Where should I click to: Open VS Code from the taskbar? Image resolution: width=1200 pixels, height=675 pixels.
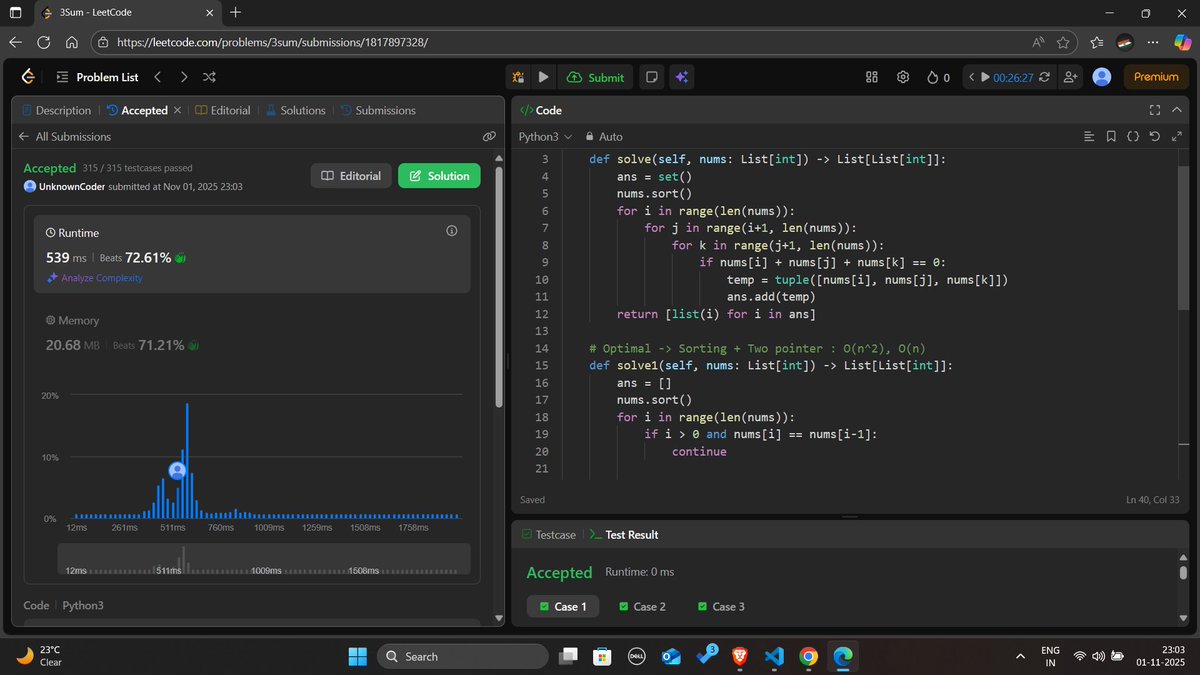[x=774, y=657]
